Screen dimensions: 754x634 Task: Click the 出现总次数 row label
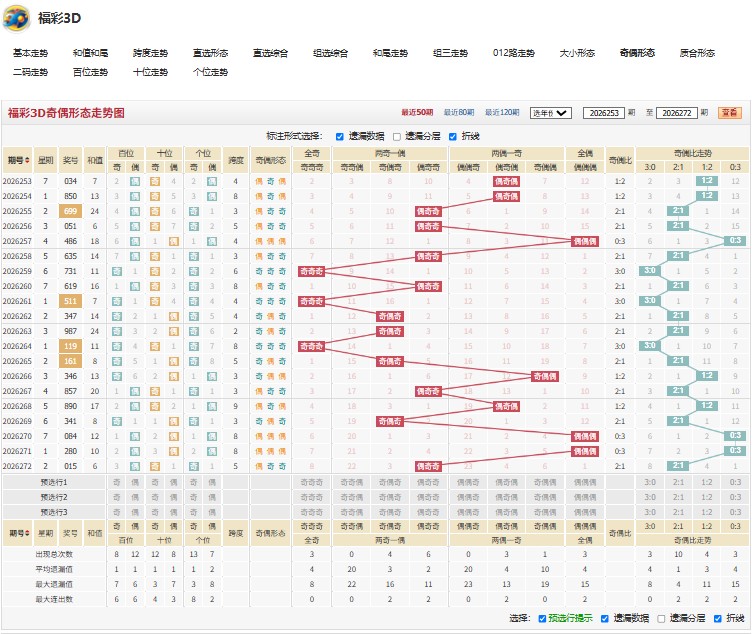pyautogui.click(x=54, y=554)
